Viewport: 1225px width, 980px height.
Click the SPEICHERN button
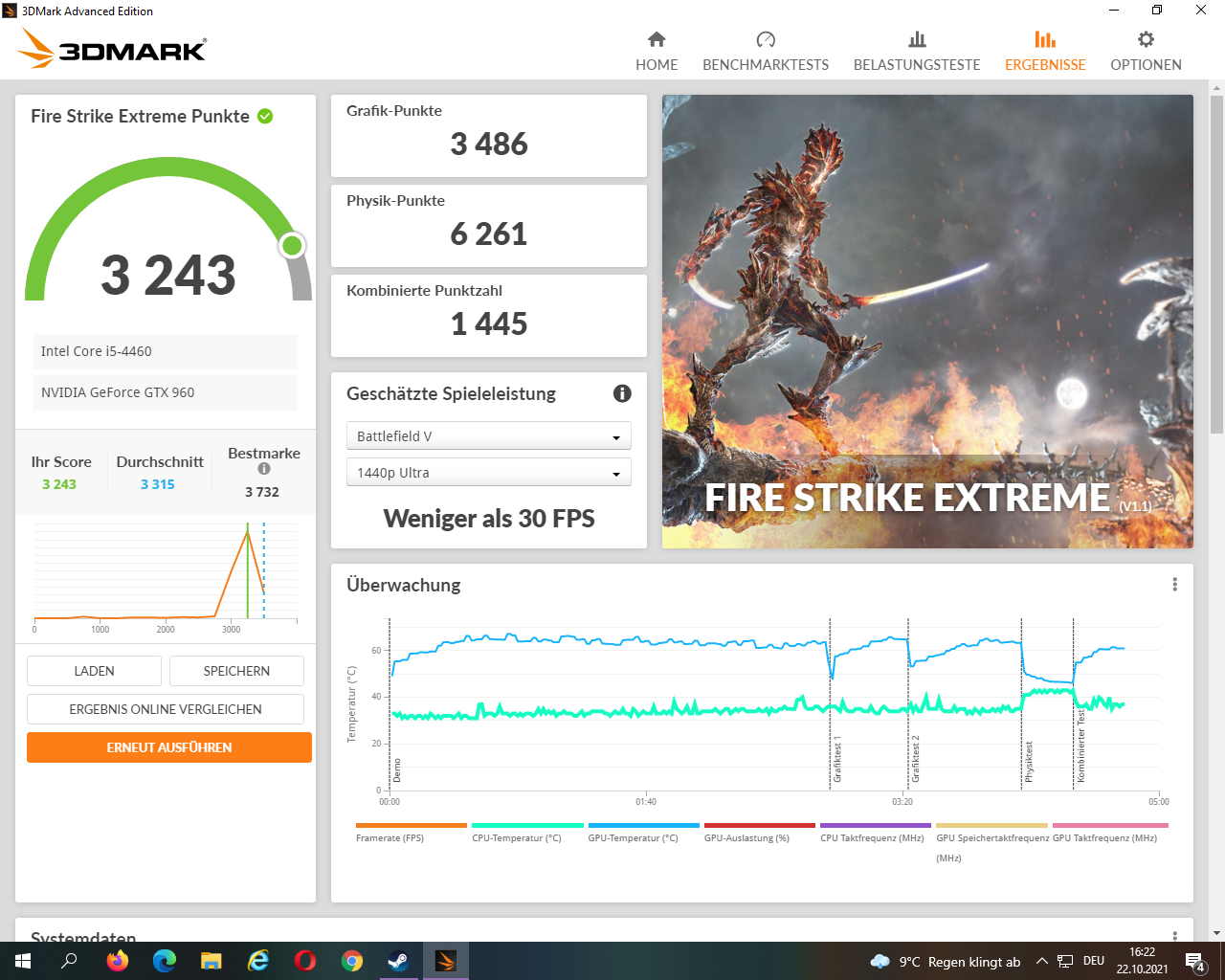[x=236, y=671]
